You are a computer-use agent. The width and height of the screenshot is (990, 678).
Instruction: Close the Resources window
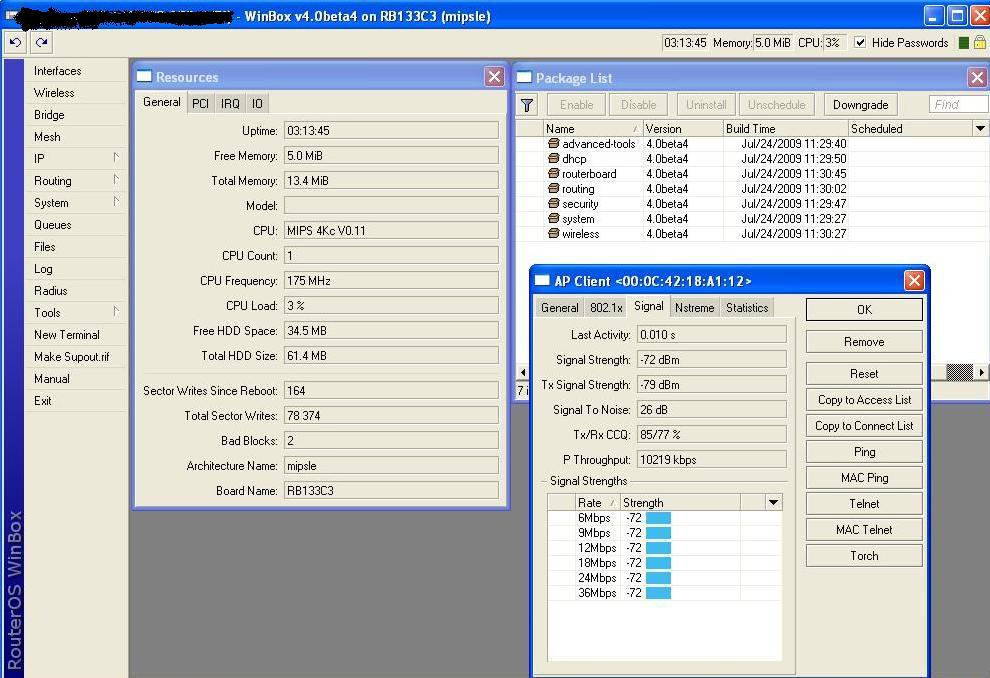pyautogui.click(x=494, y=77)
